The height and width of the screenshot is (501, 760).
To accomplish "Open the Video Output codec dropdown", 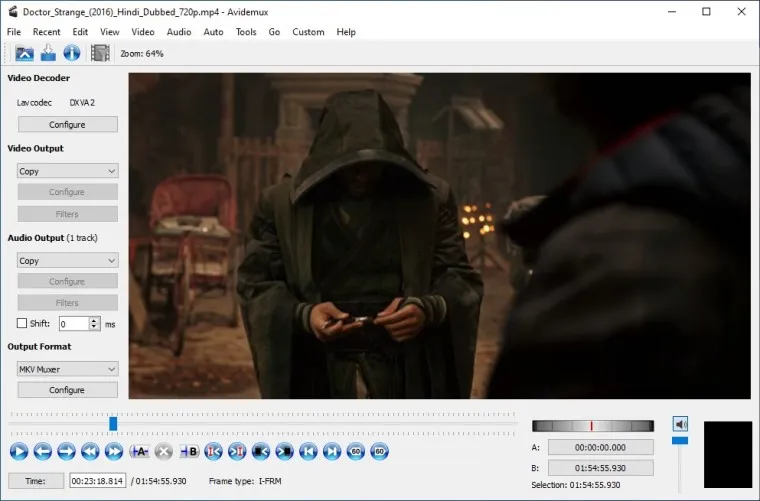I will tap(67, 171).
